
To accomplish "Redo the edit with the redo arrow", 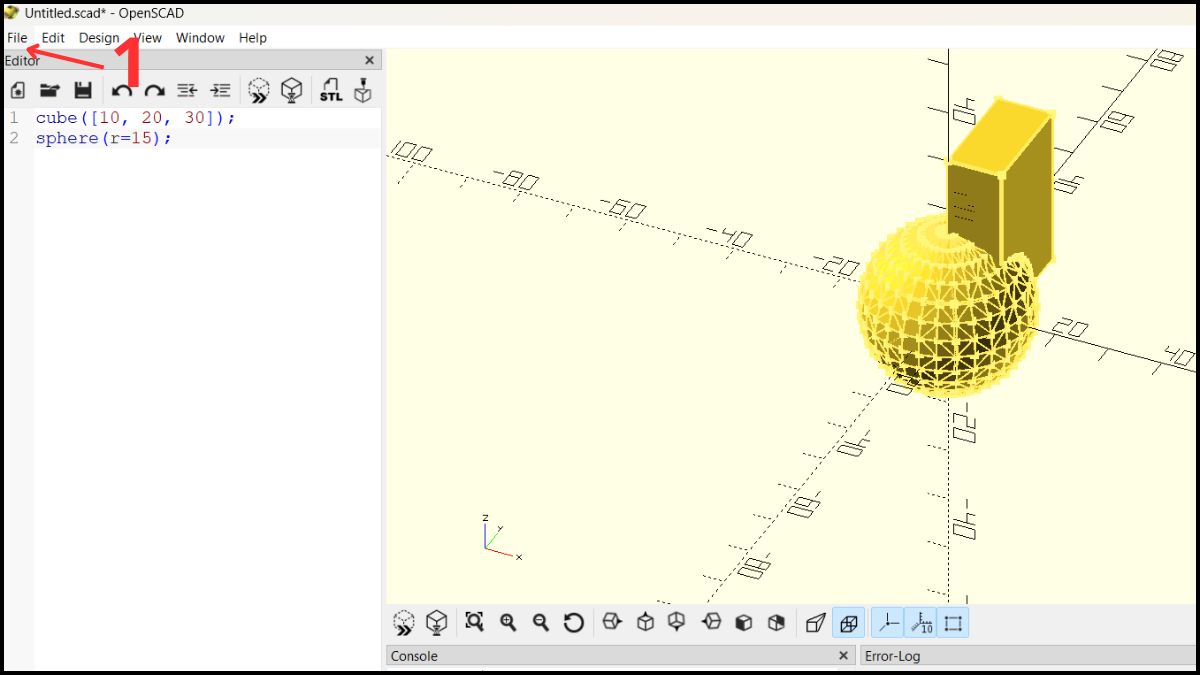I will coord(154,90).
